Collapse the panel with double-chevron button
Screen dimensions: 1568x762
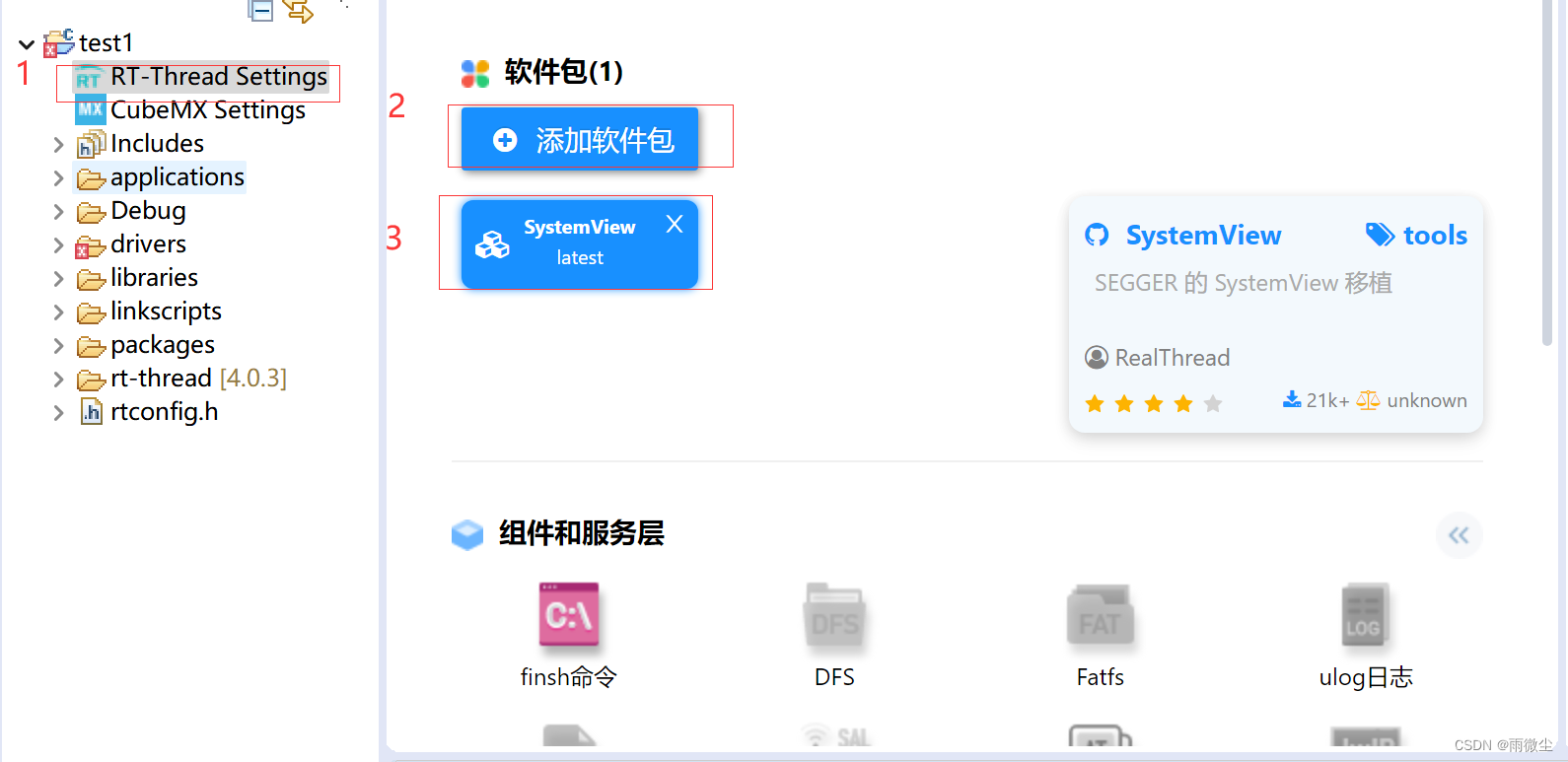1459,535
